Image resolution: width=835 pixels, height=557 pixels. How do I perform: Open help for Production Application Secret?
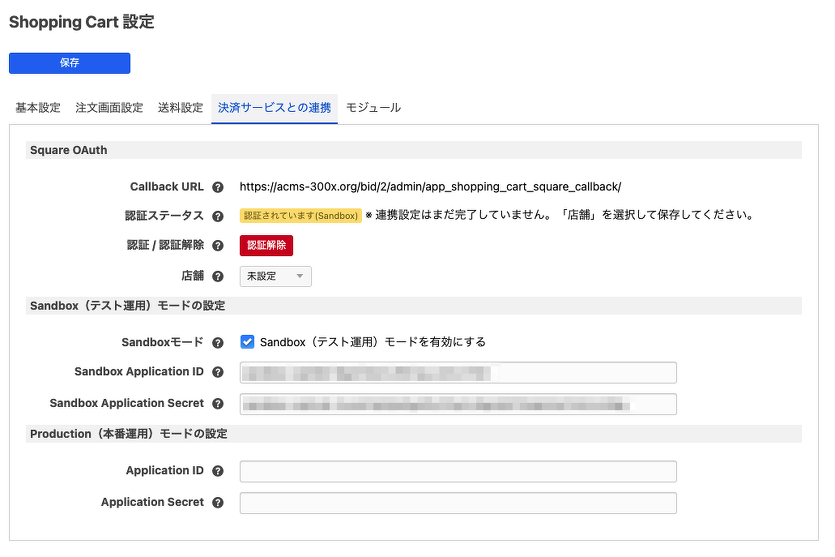coord(218,502)
